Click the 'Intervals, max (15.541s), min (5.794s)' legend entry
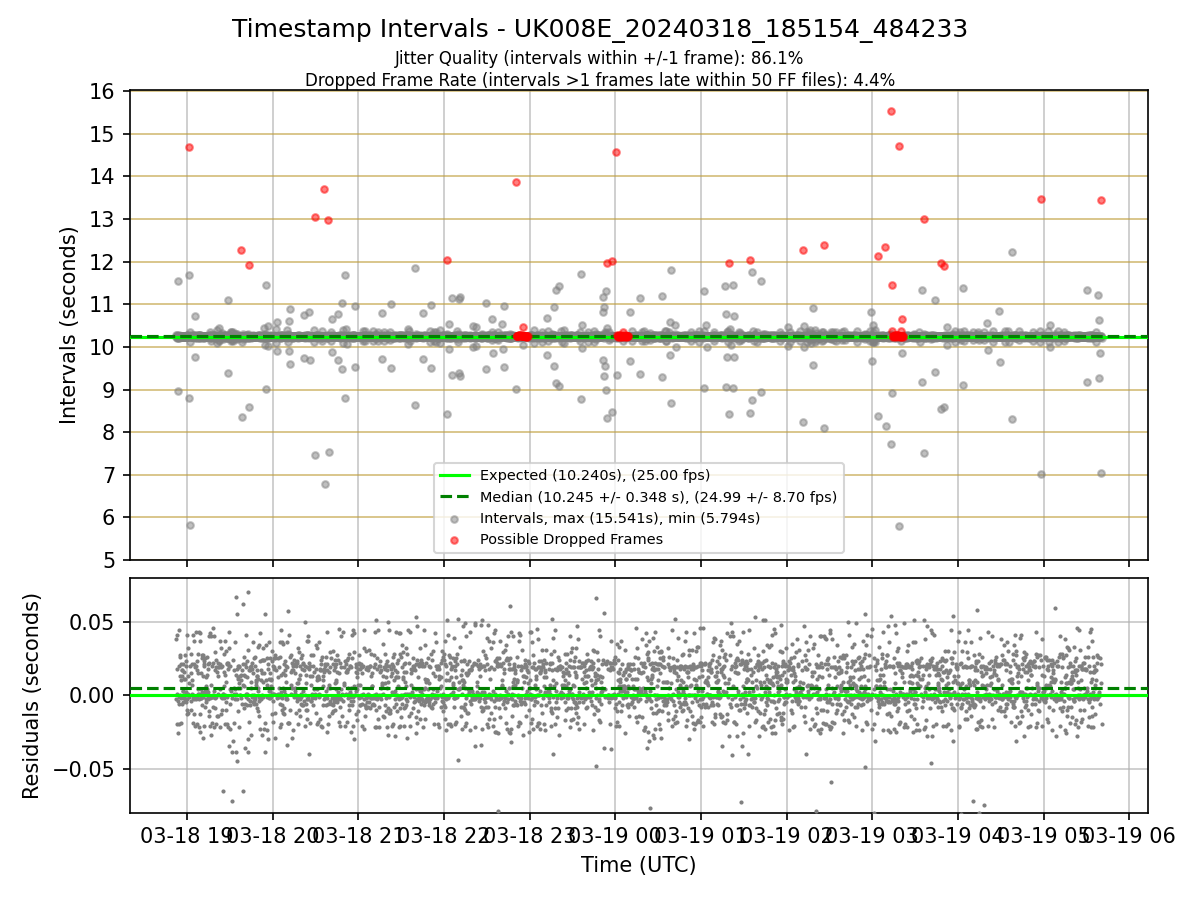This screenshot has height=900, width=1200. (x=620, y=518)
